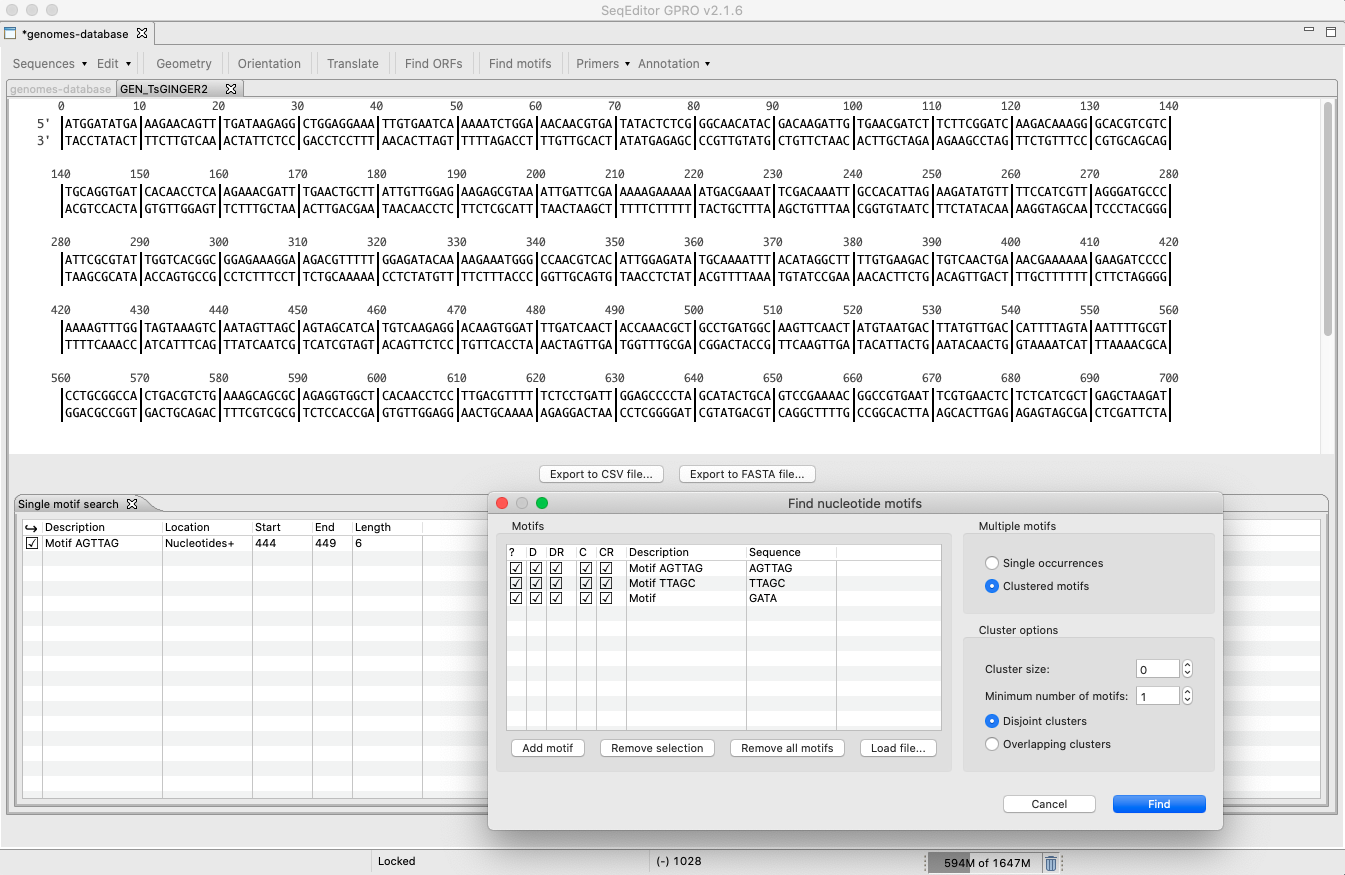Image resolution: width=1345 pixels, height=875 pixels.
Task: Click the trash can garbage collector icon
Action: [1050, 863]
